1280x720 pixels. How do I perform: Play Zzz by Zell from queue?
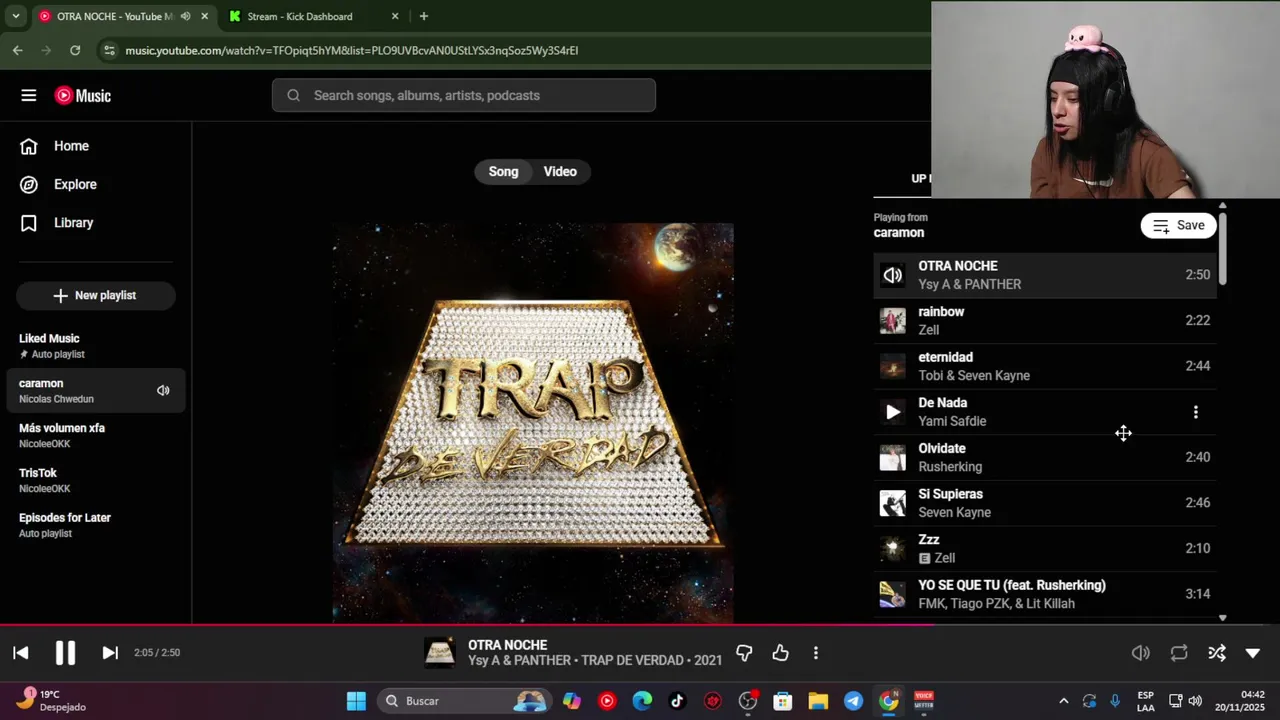pos(1045,548)
